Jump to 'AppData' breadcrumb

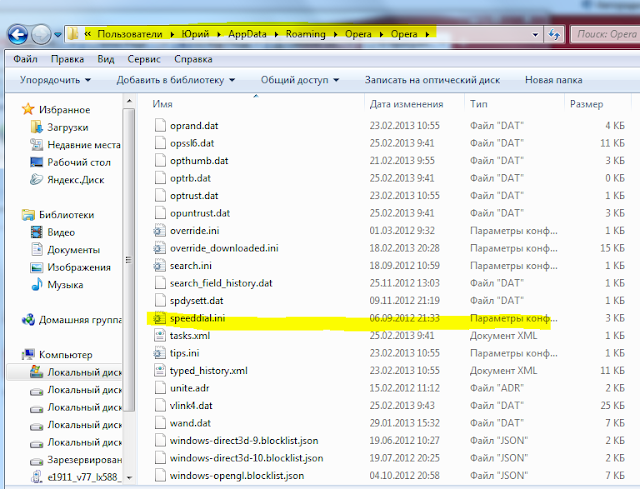pos(247,34)
